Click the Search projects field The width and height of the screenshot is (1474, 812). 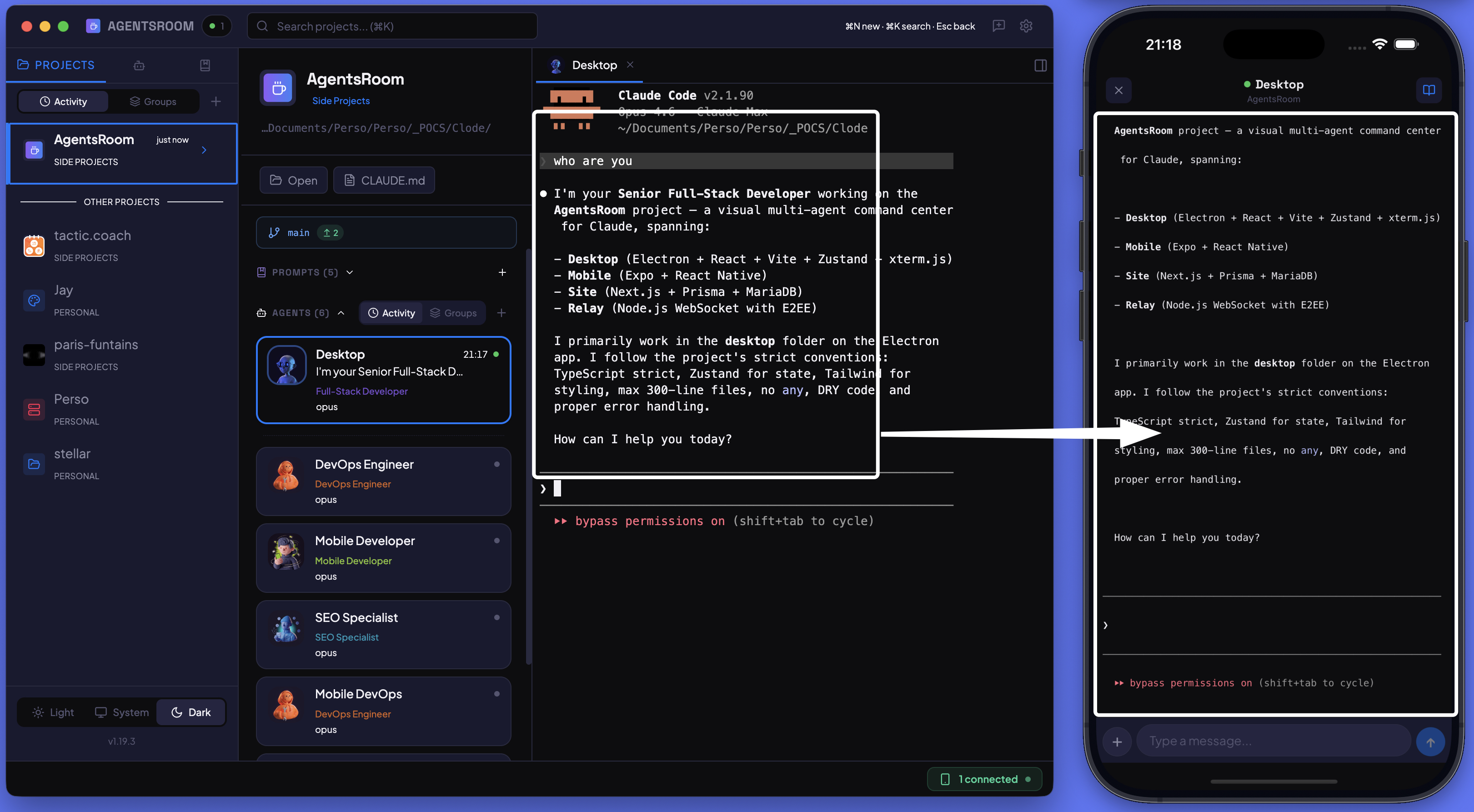click(x=391, y=26)
